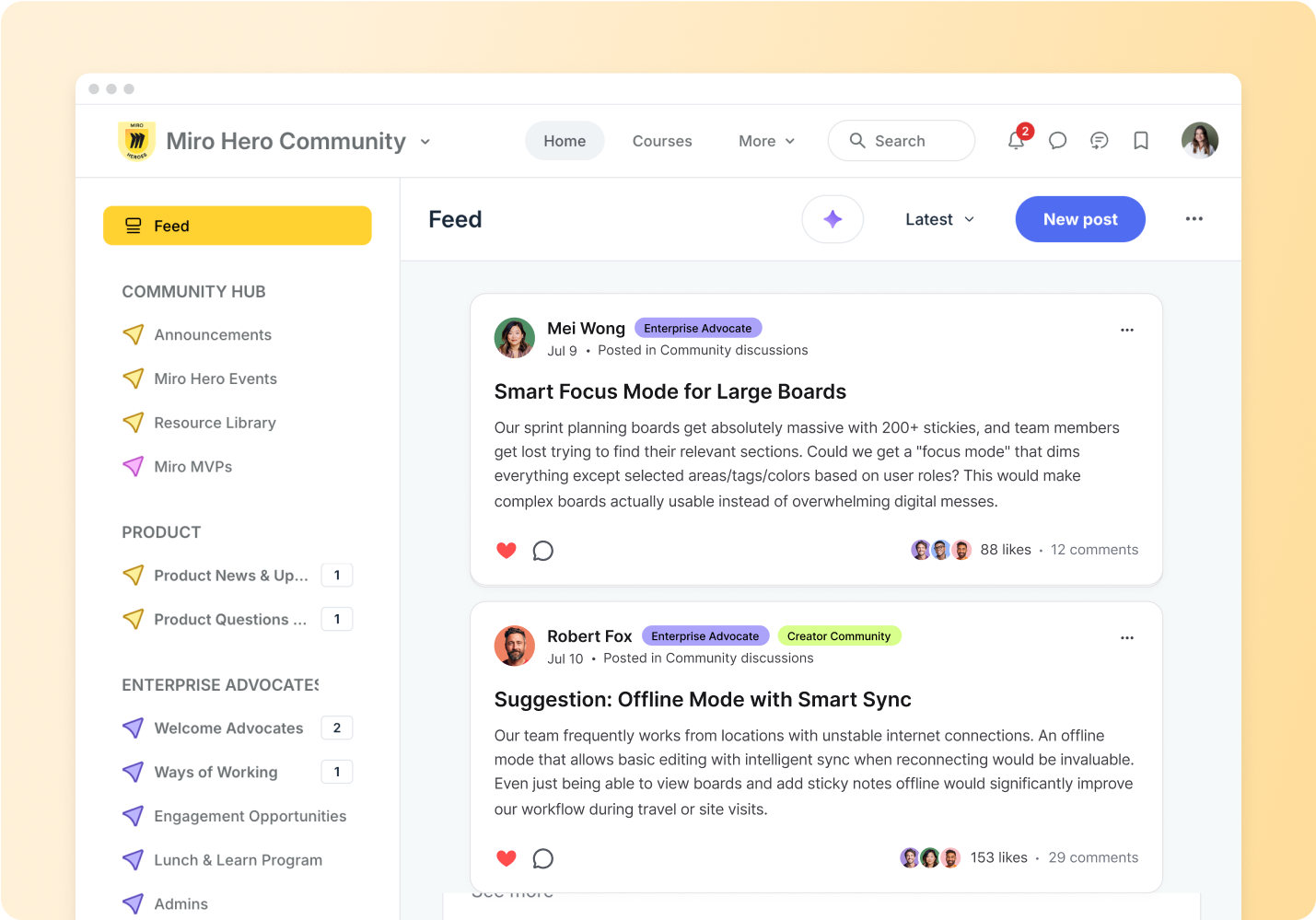
Task: Expand the community switcher chevron by title
Action: click(x=425, y=142)
